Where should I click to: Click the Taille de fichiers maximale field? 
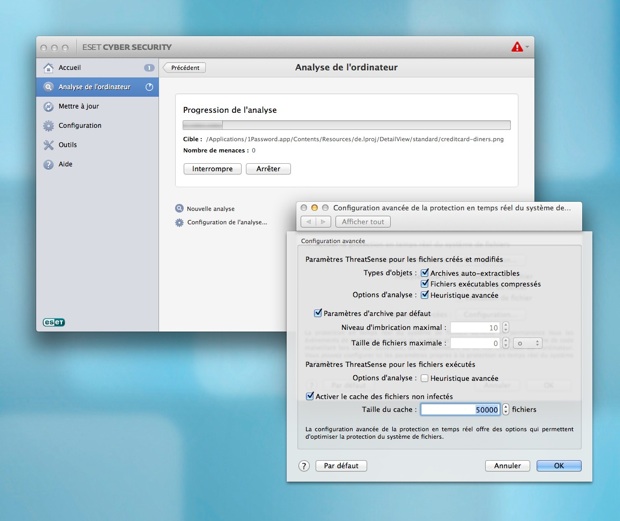[x=475, y=343]
